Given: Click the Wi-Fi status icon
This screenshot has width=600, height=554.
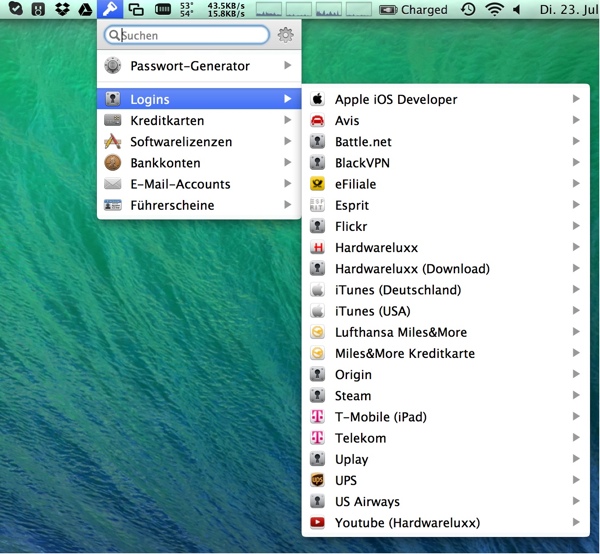Looking at the screenshot, I should pos(494,9).
